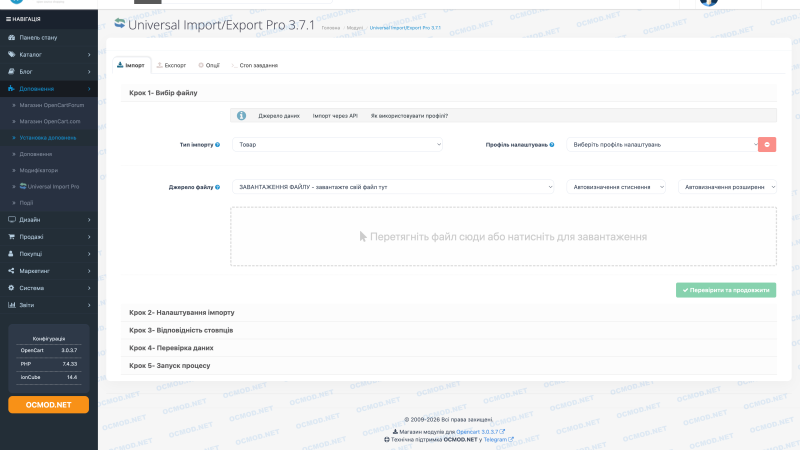800x450 pixels.
Task: Click the Universal Import Pro sidebar icon
Action: [x=23, y=186]
